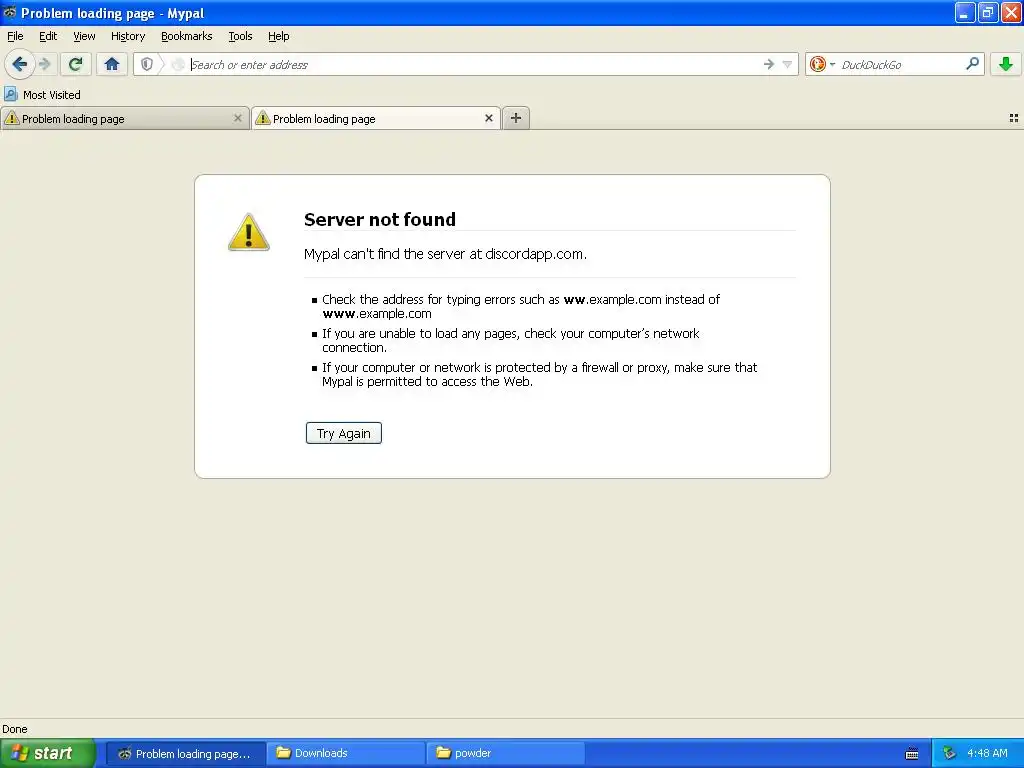This screenshot has height=768, width=1024.
Task: Click the yellow warning triangle on the error page
Action: tap(249, 232)
